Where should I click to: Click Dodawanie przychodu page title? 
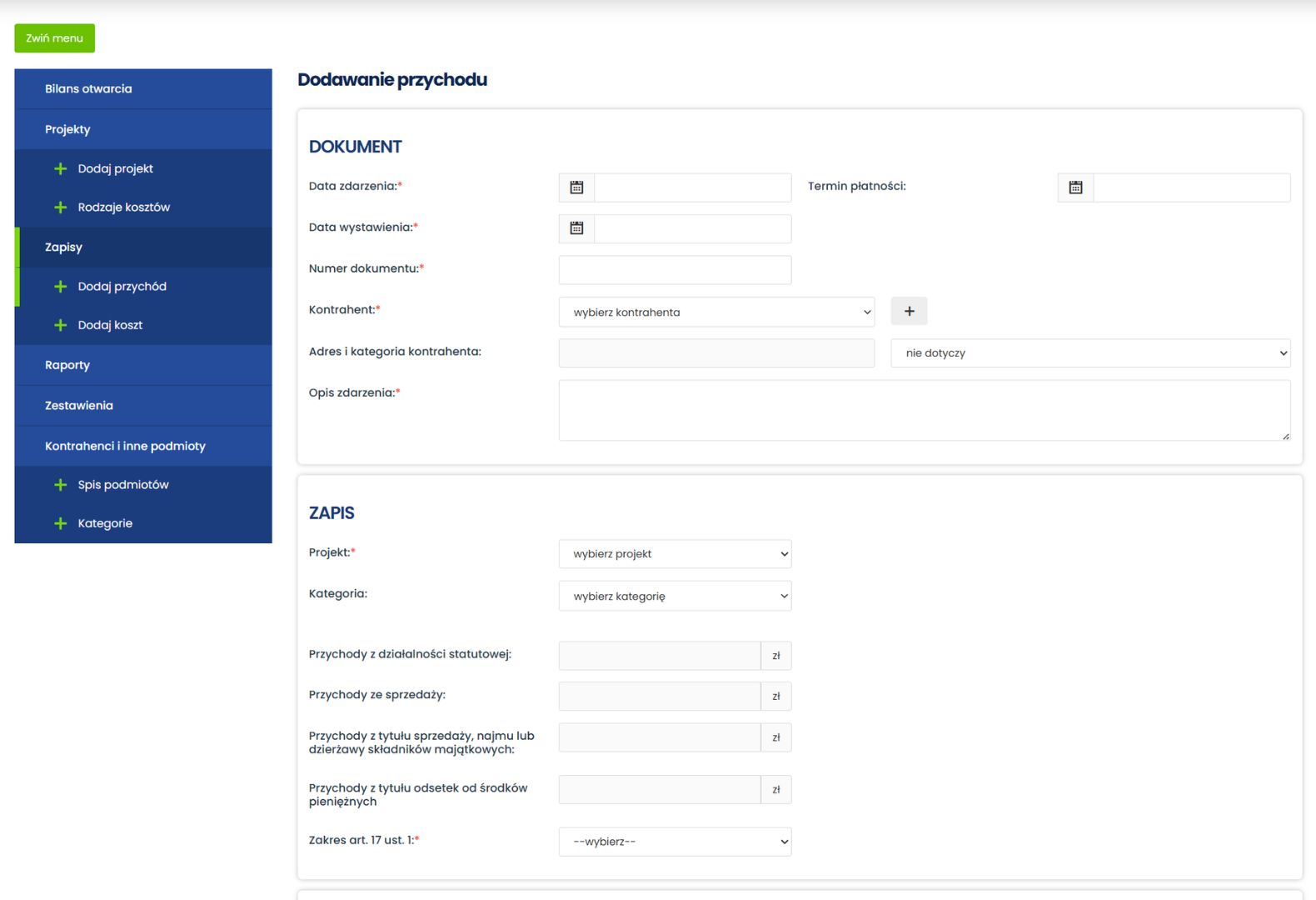click(x=392, y=80)
